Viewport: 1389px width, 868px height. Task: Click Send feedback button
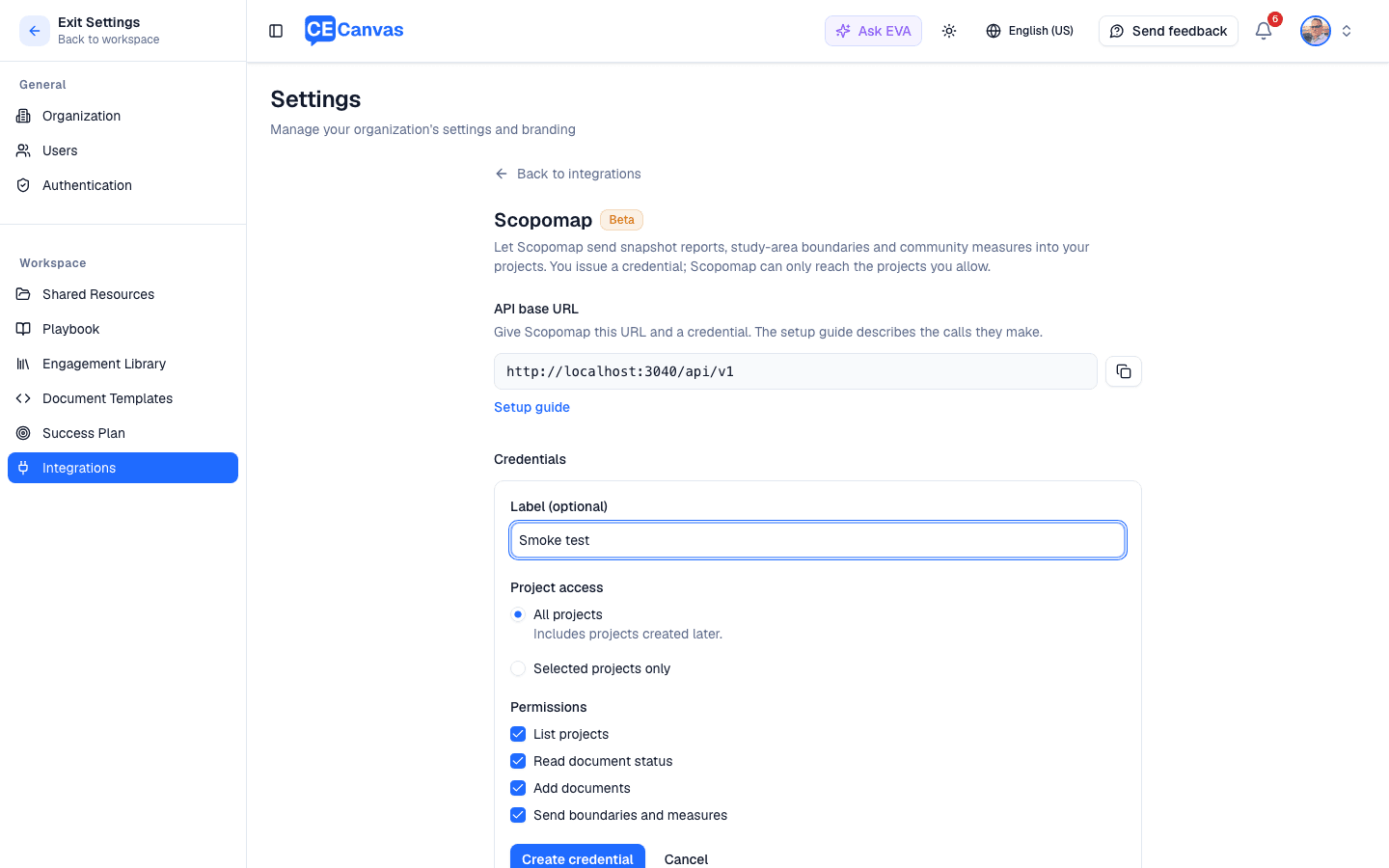point(1168,31)
